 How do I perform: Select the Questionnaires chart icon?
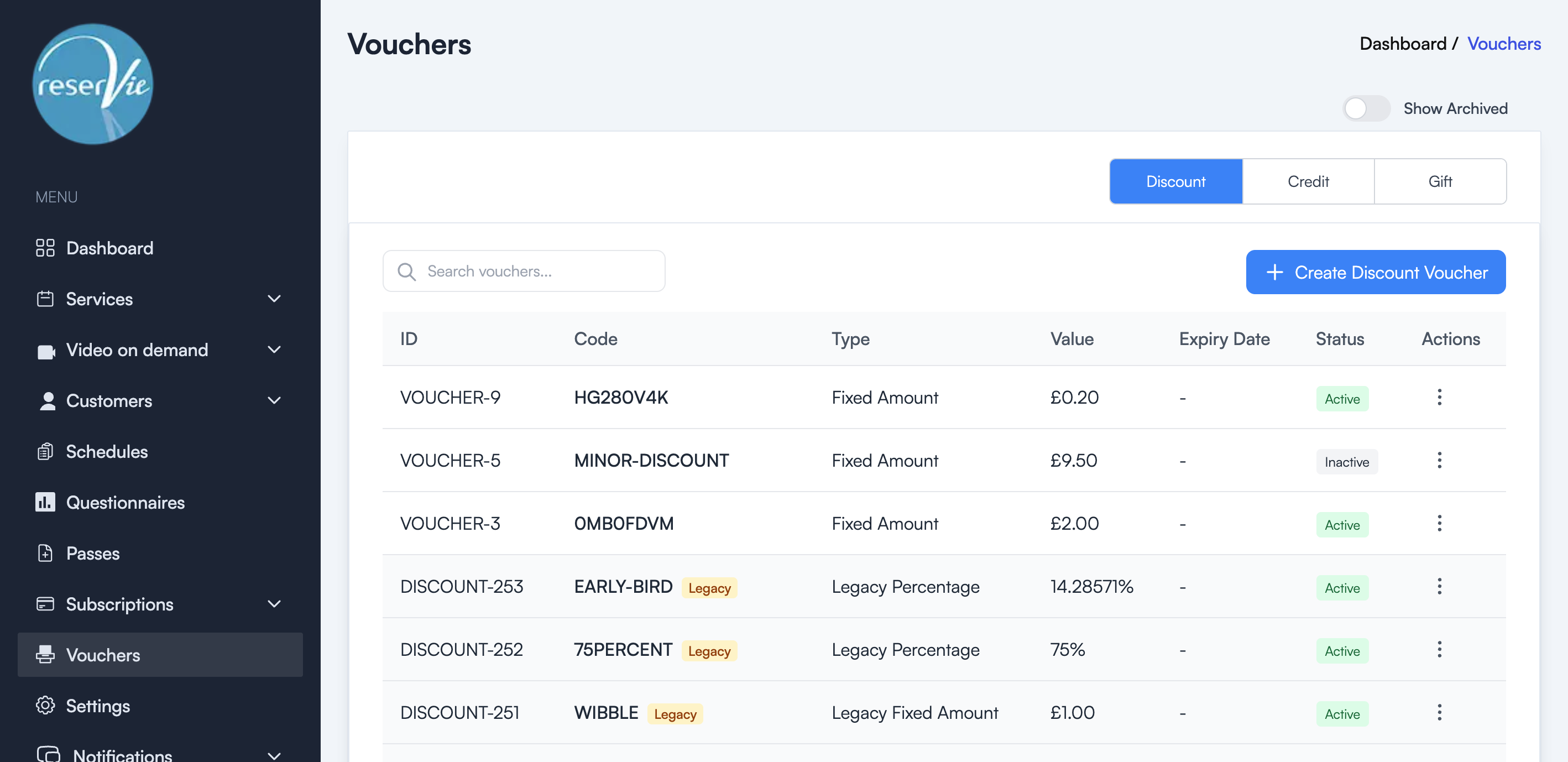45,502
